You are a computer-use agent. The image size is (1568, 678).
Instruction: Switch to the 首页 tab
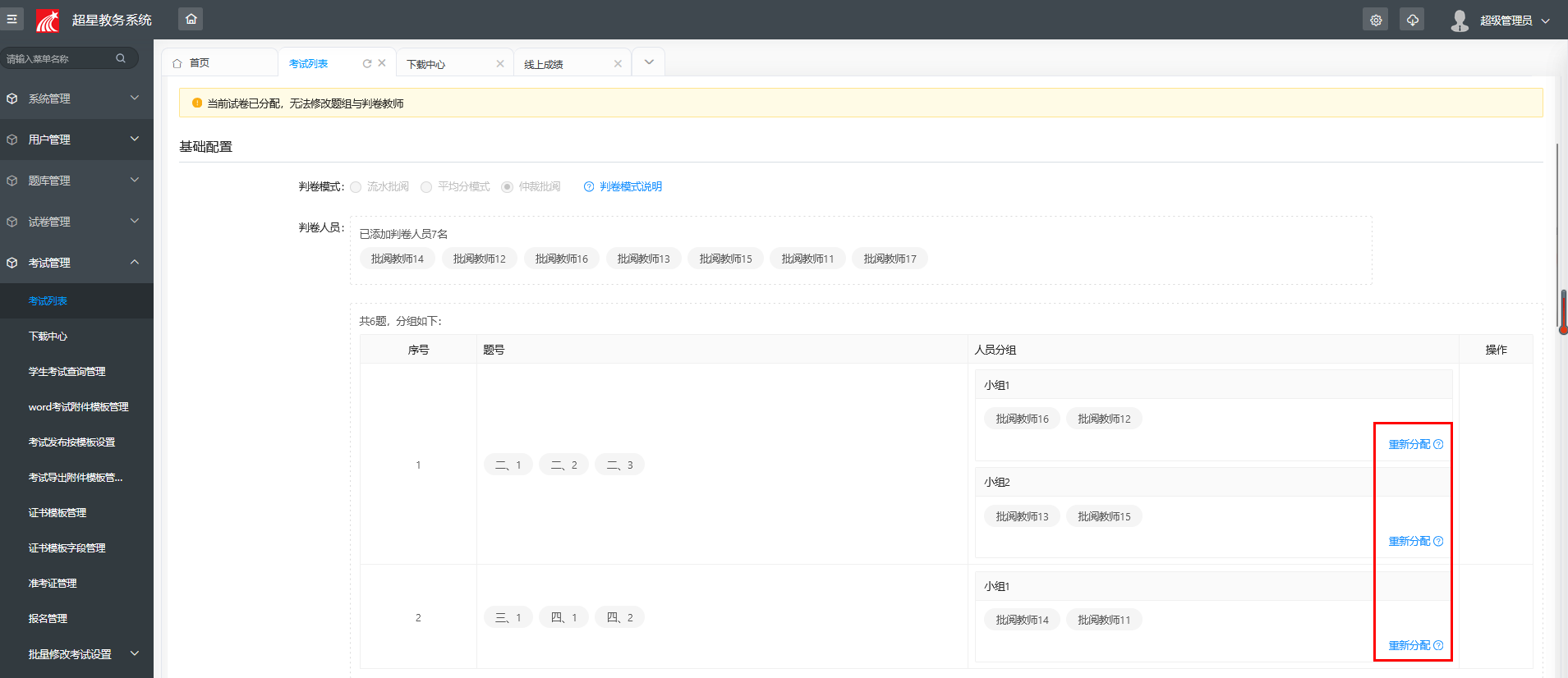[x=200, y=63]
